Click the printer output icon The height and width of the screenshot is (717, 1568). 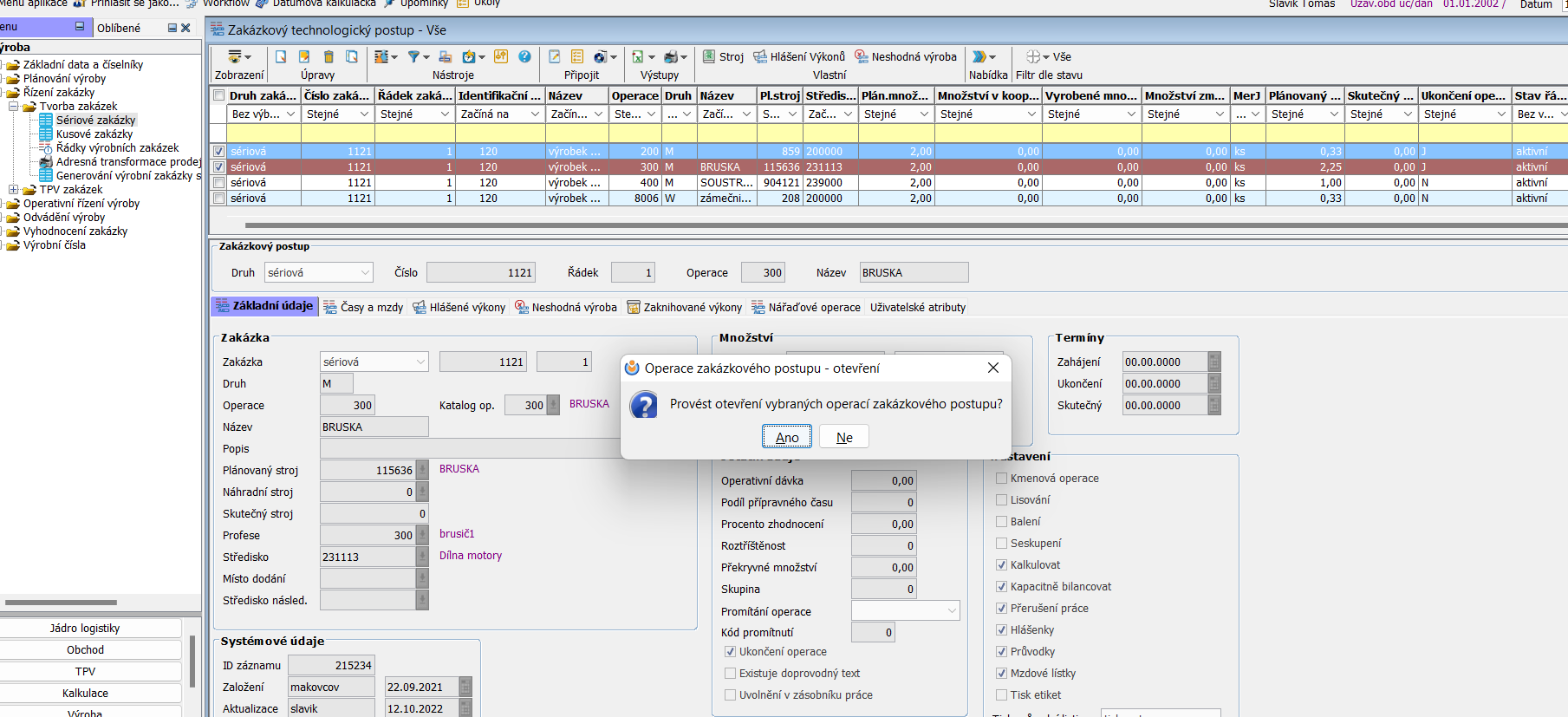coord(671,57)
